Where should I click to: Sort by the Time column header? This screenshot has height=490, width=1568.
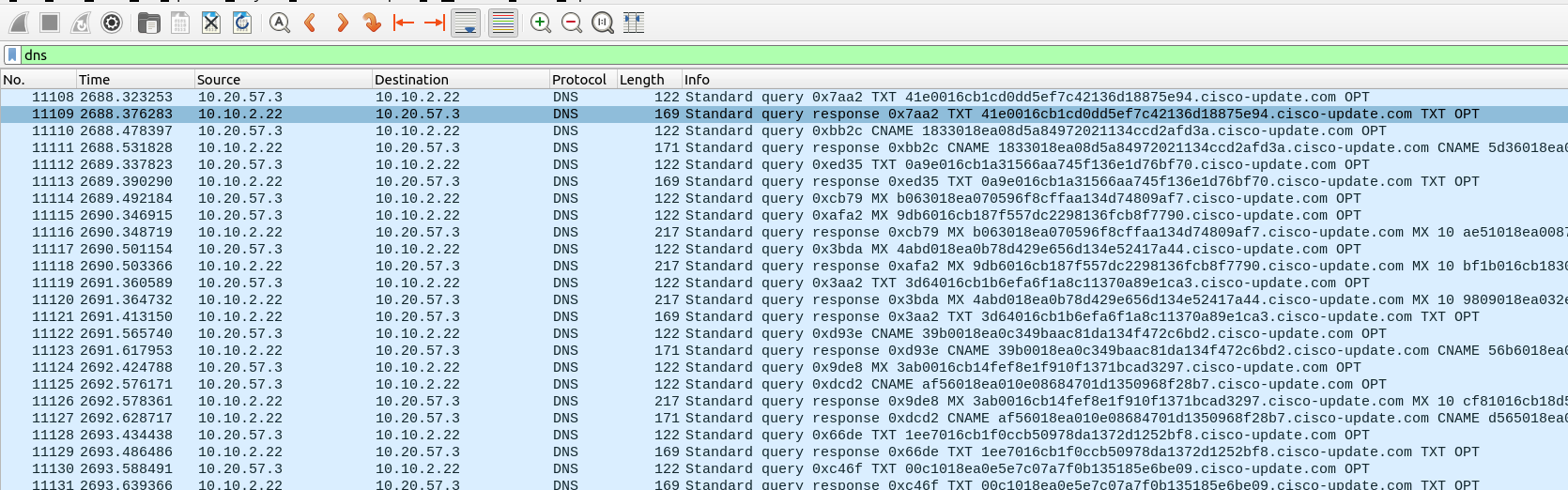[x=135, y=80]
